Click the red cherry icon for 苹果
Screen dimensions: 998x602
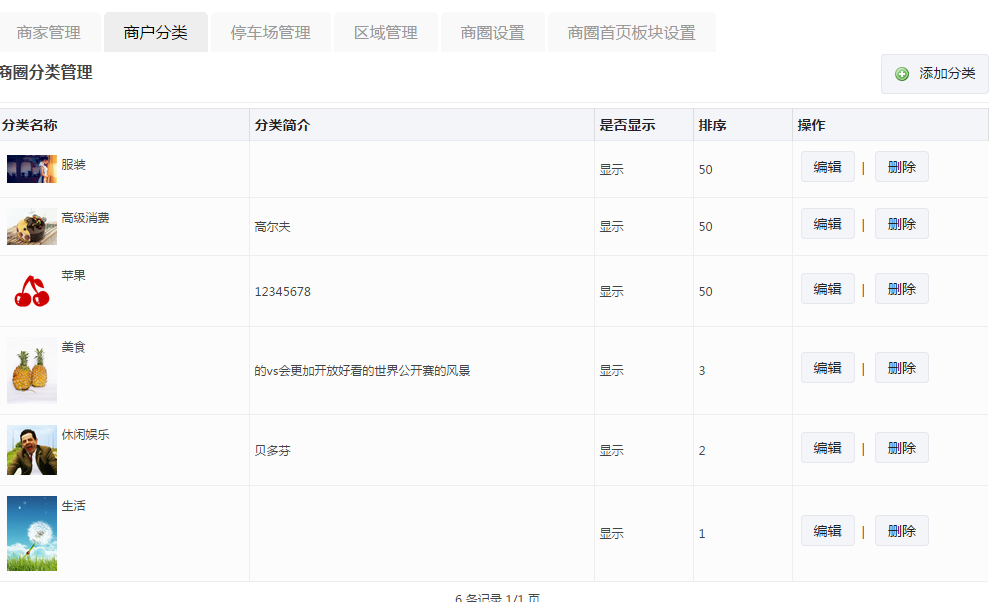point(31,291)
